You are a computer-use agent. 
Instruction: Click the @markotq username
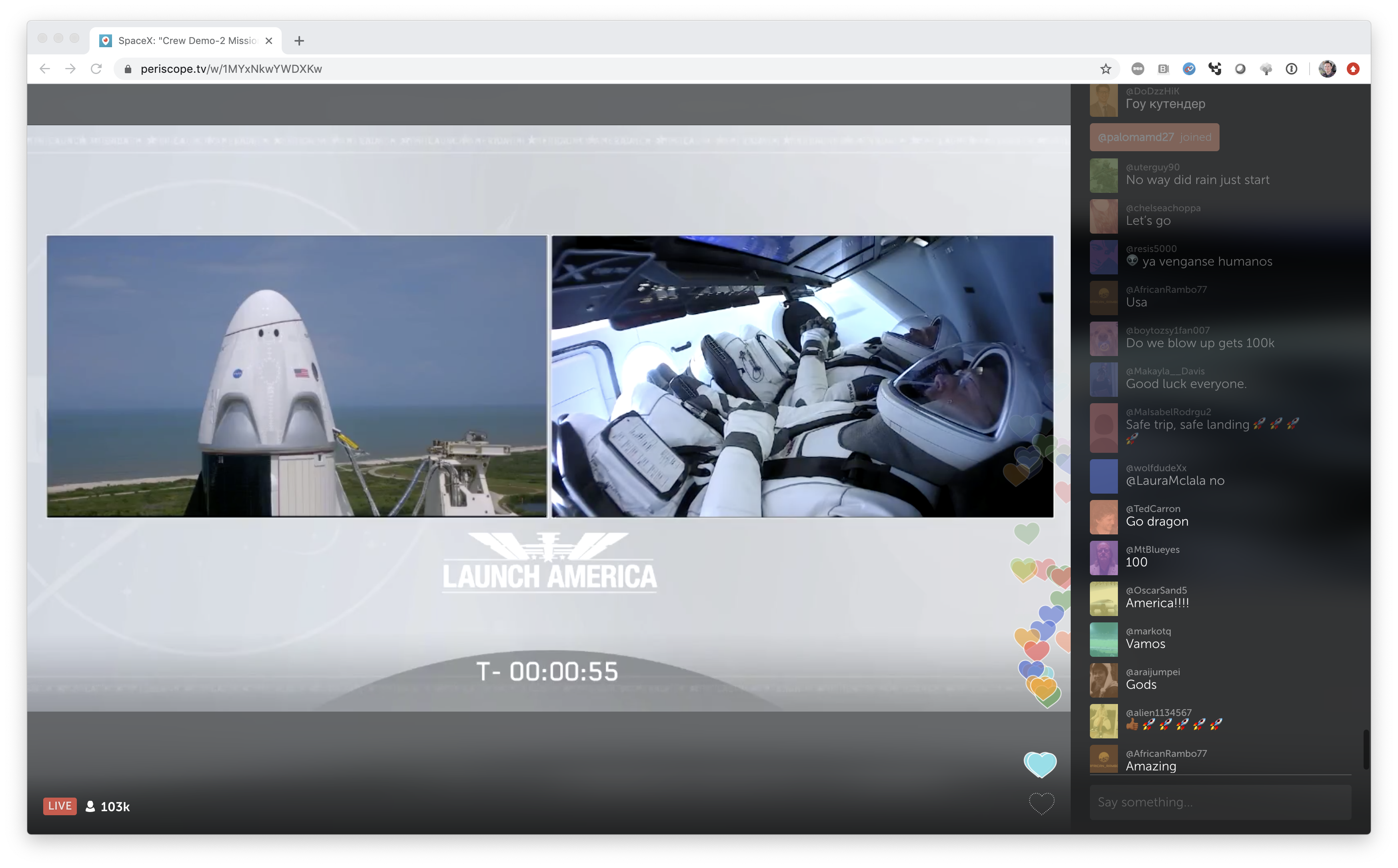pos(1148,631)
